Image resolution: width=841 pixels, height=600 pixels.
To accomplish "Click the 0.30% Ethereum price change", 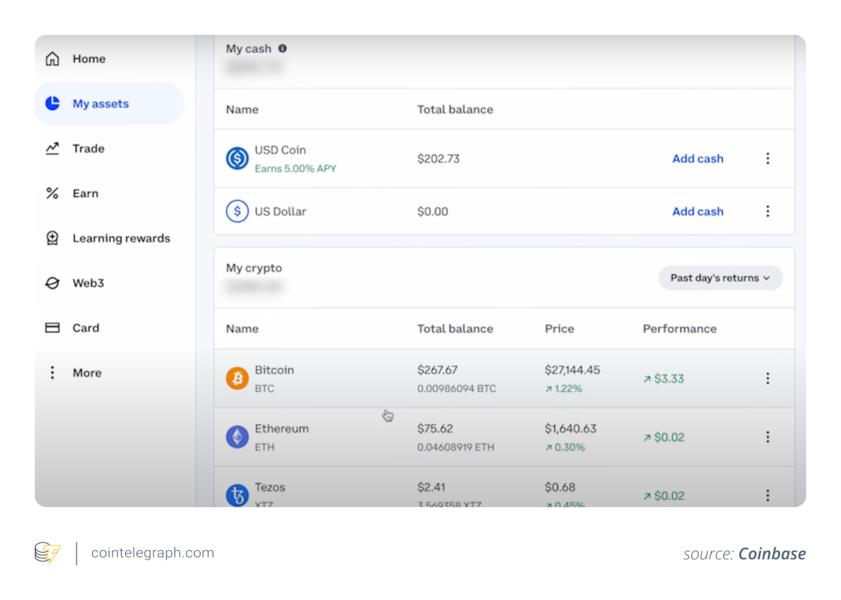I will 565,447.
